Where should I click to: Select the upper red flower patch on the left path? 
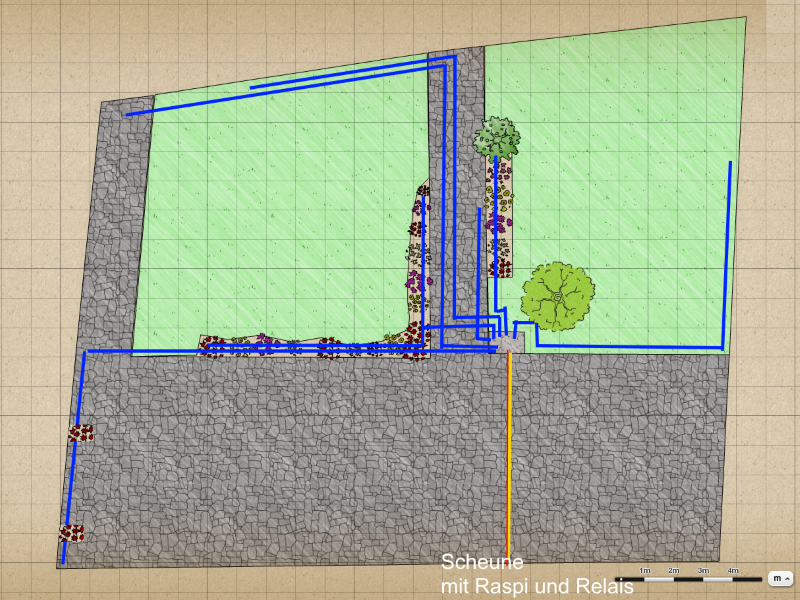(81, 433)
